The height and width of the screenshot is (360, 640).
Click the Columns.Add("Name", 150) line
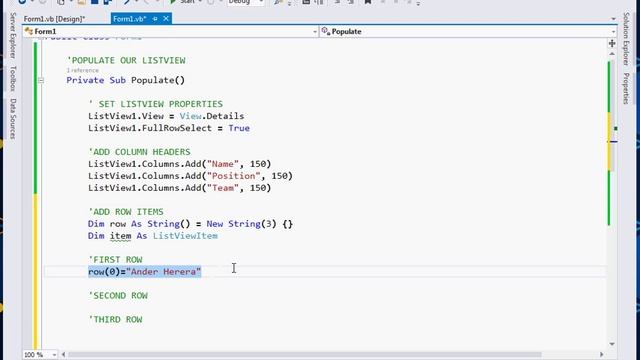tap(180, 164)
